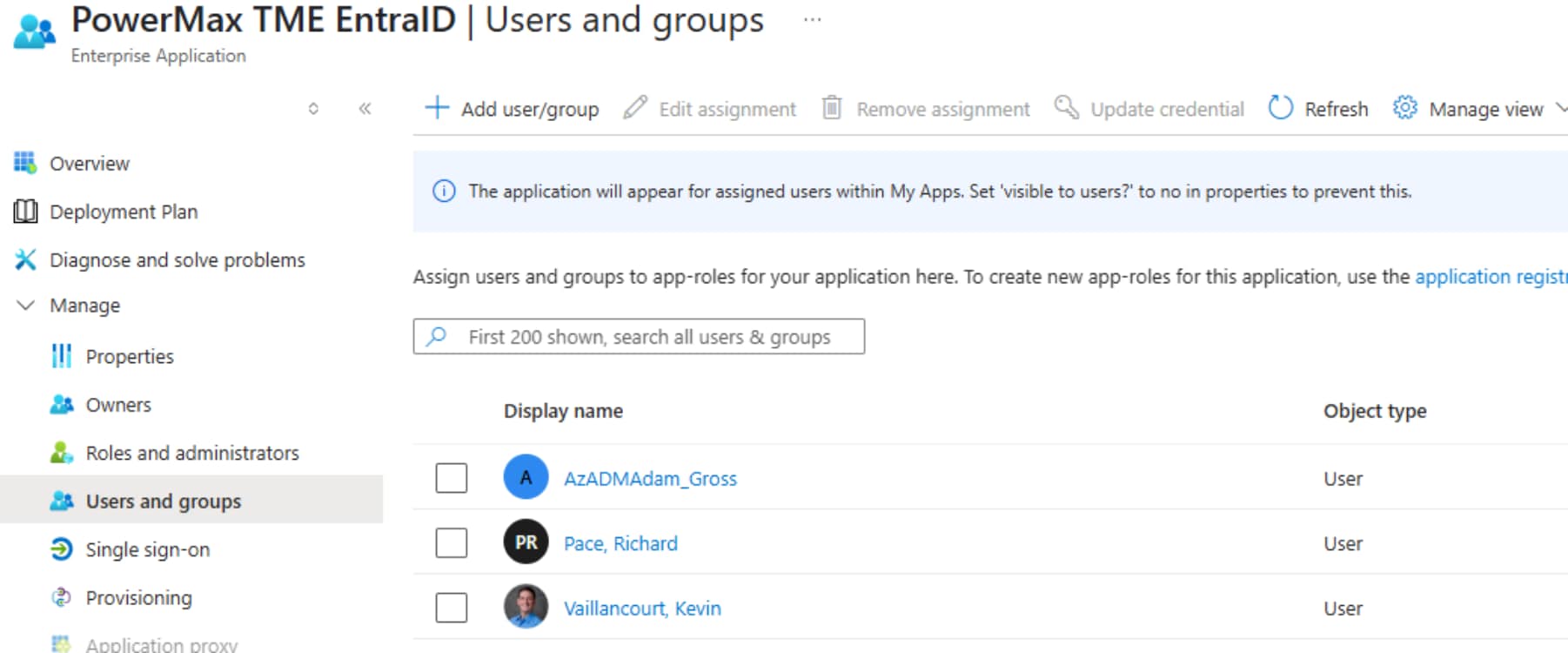This screenshot has height=653, width=1568.
Task: Collapse the Manage section chevron
Action: pos(26,306)
